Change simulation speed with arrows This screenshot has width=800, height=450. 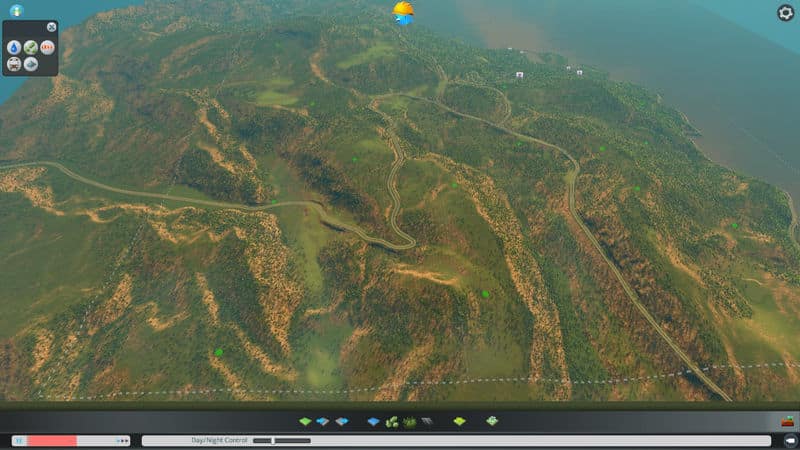coord(123,440)
